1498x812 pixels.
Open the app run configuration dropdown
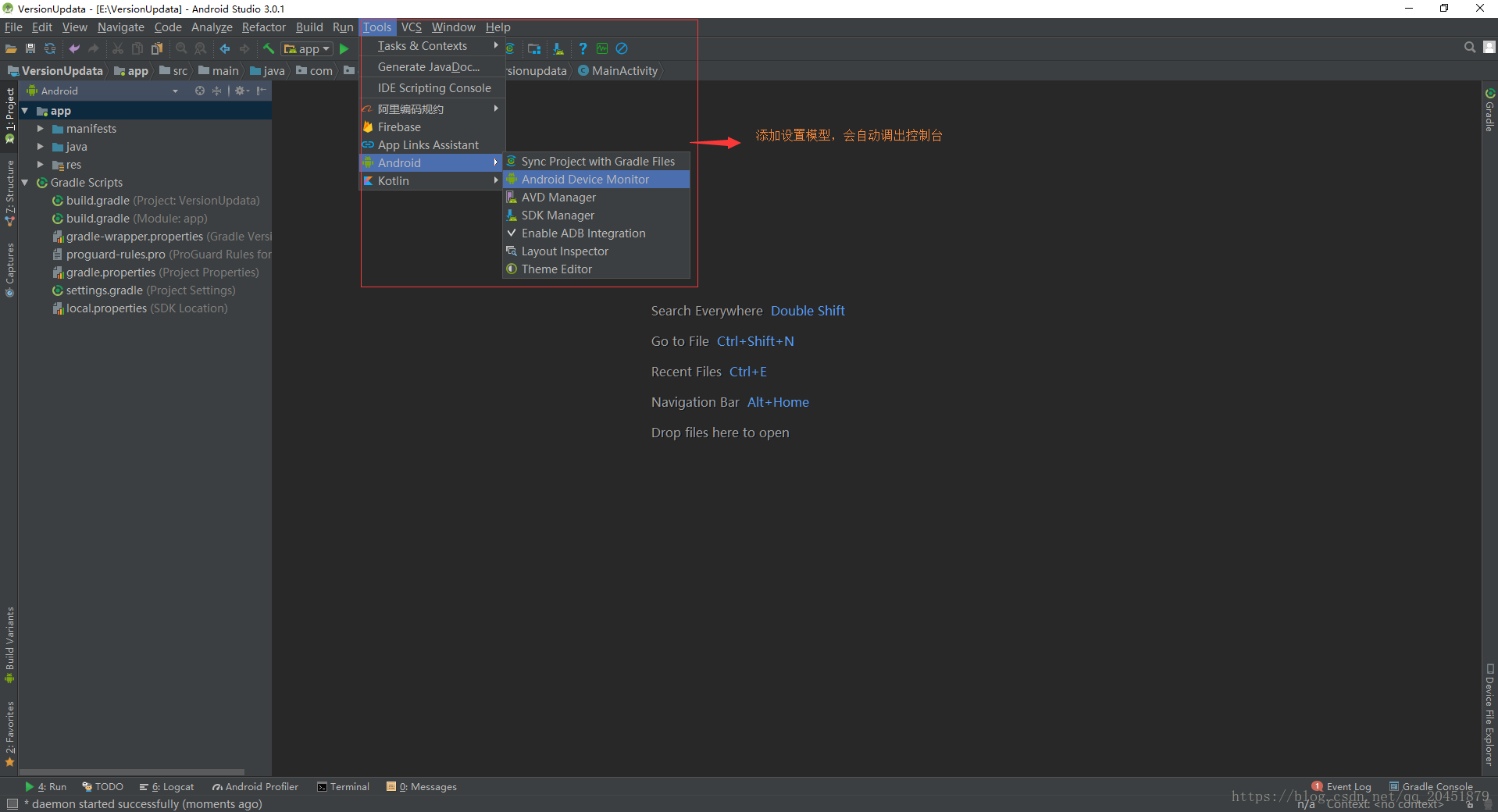[x=307, y=48]
